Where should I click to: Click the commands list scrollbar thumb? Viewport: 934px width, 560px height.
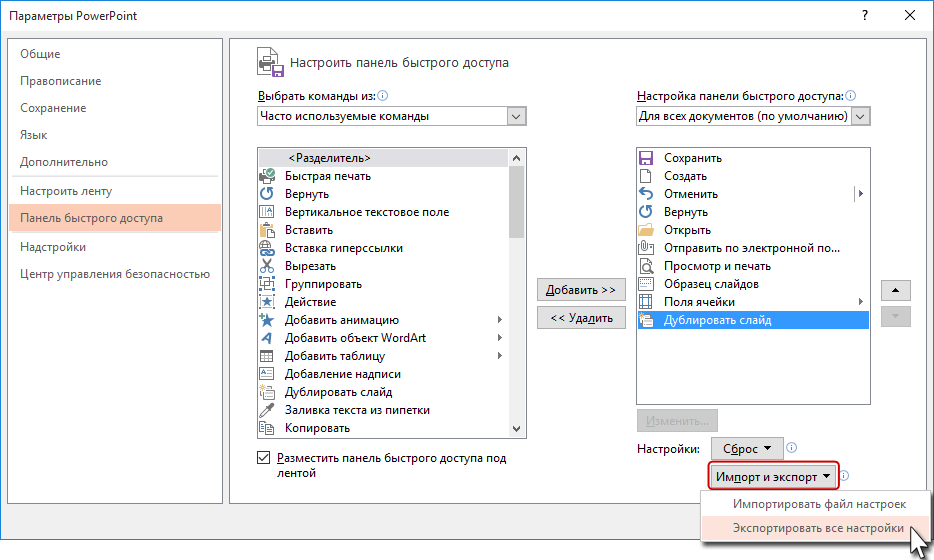[x=516, y=203]
